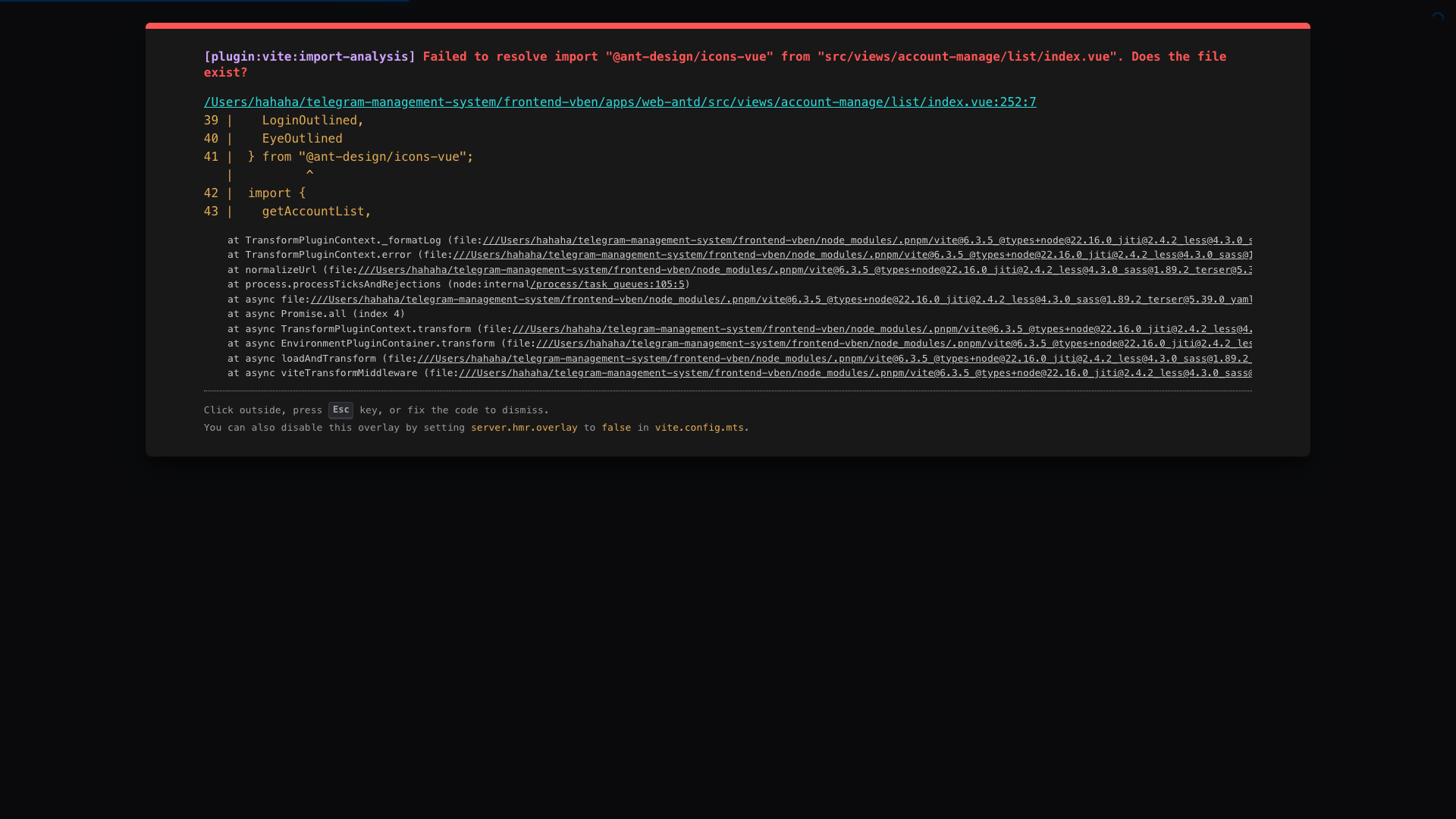Click the 'false' value in the hint text
Viewport: 1456px width, 819px height.
point(616,428)
